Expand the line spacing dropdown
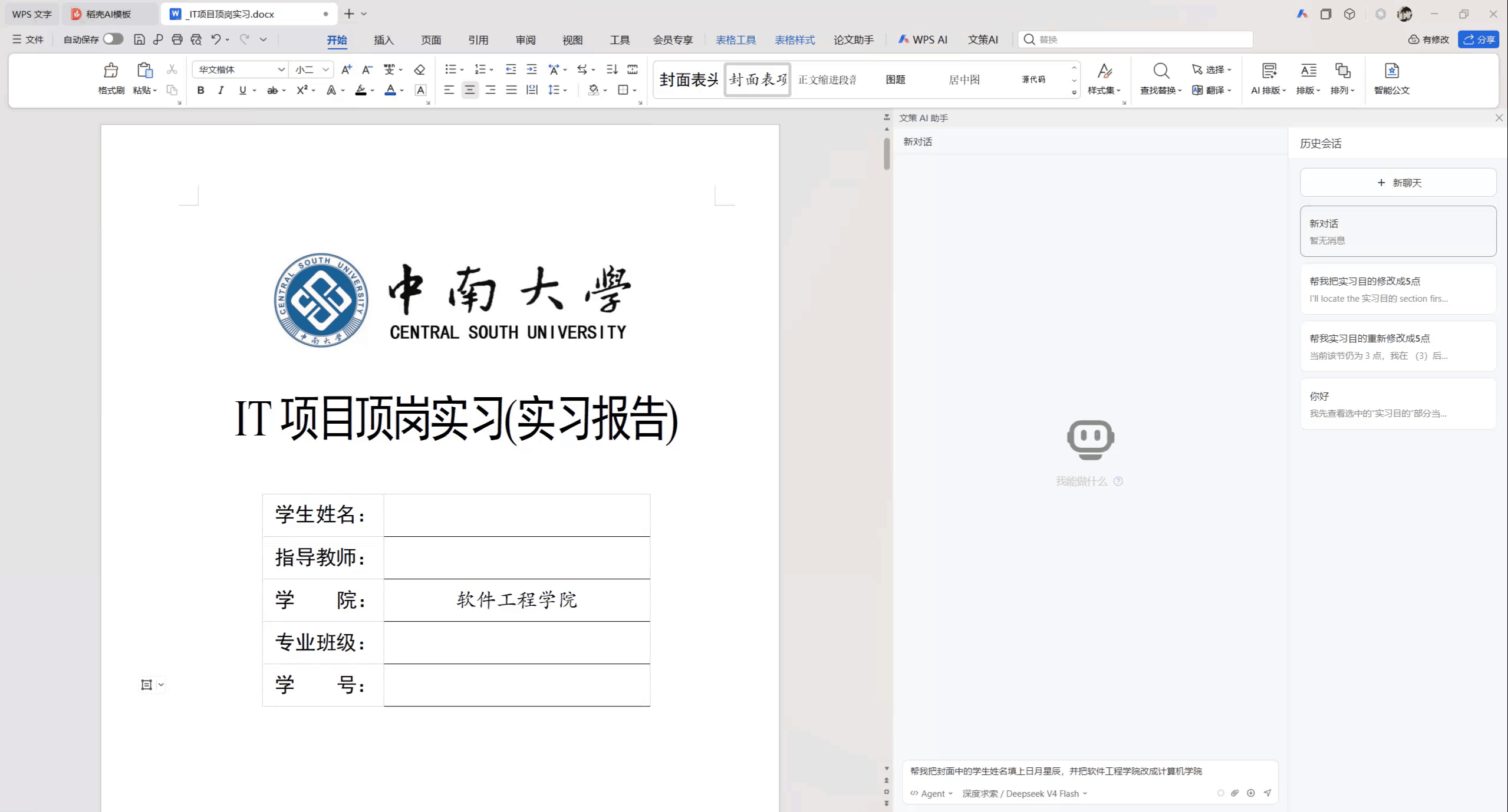This screenshot has height=812, width=1508. [565, 90]
